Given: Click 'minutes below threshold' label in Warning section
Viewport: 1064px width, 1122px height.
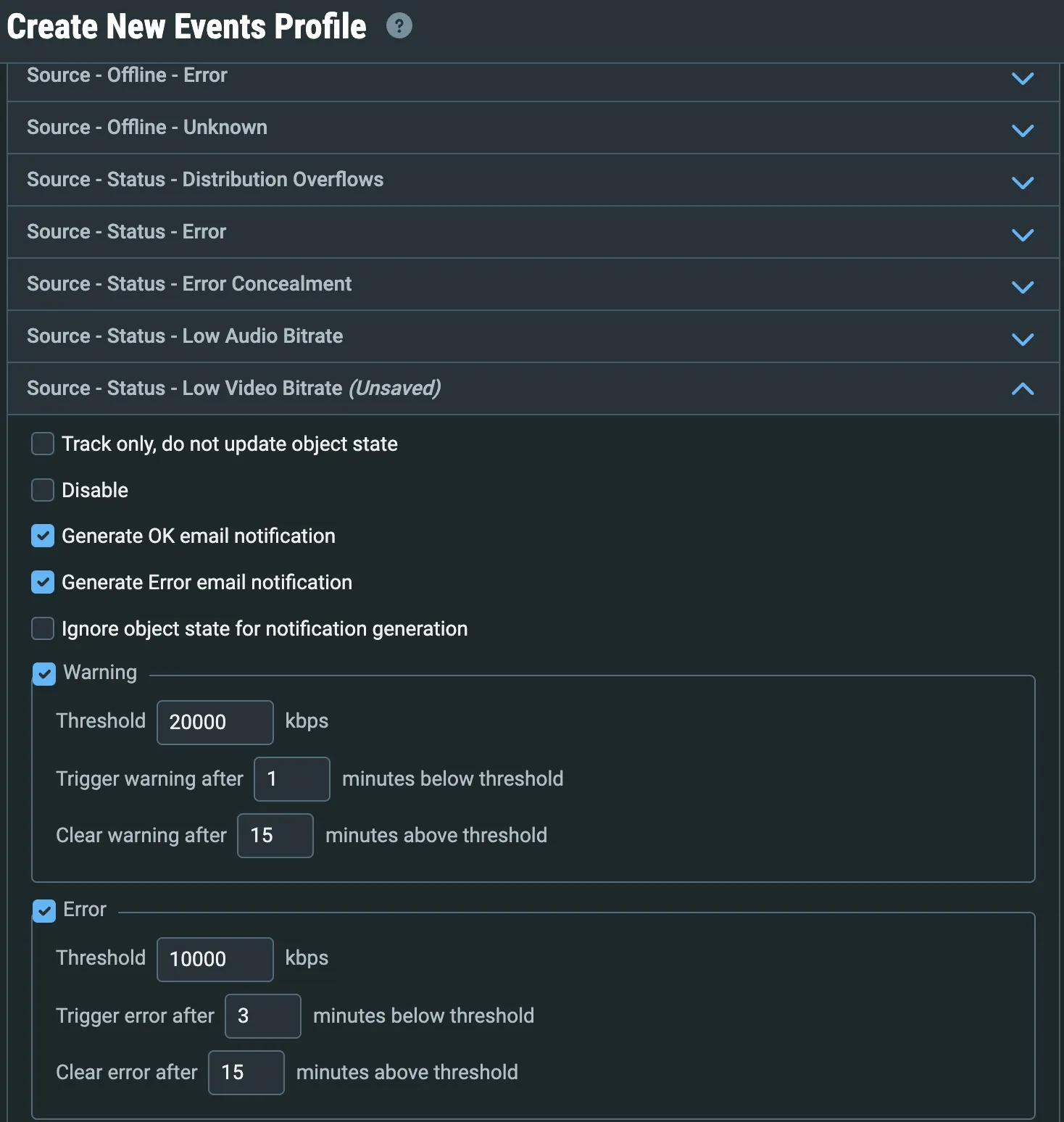Looking at the screenshot, I should (453, 778).
